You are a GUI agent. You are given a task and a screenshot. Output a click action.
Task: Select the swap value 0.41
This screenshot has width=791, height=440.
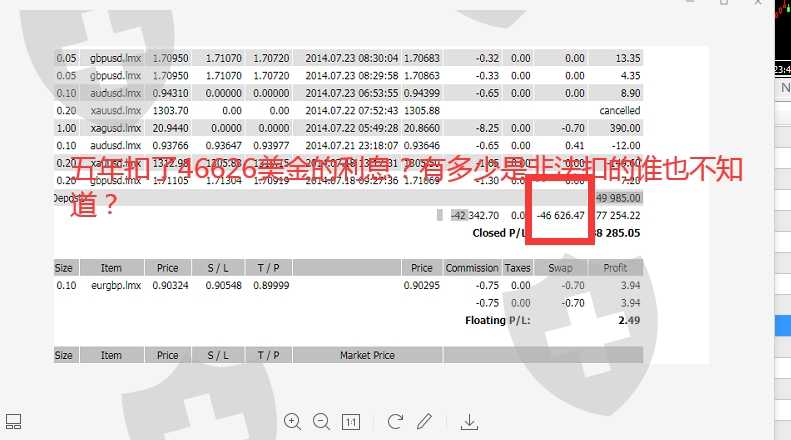pos(575,145)
